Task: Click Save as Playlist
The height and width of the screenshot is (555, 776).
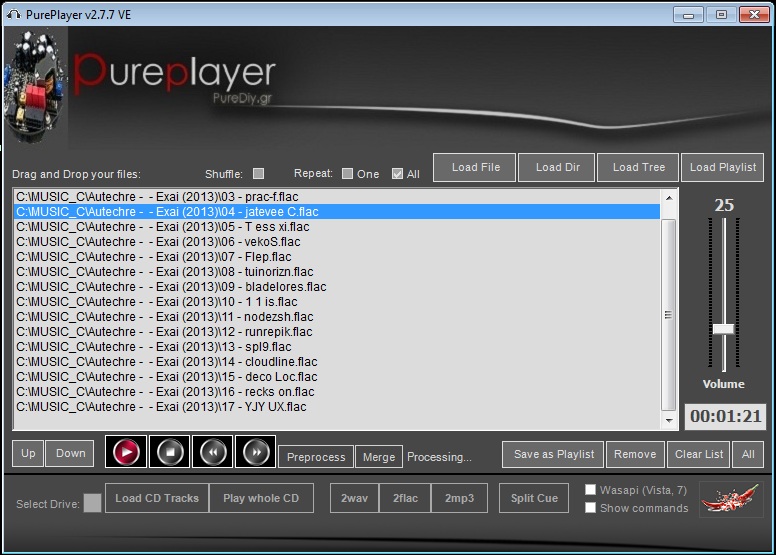Action: (x=553, y=454)
